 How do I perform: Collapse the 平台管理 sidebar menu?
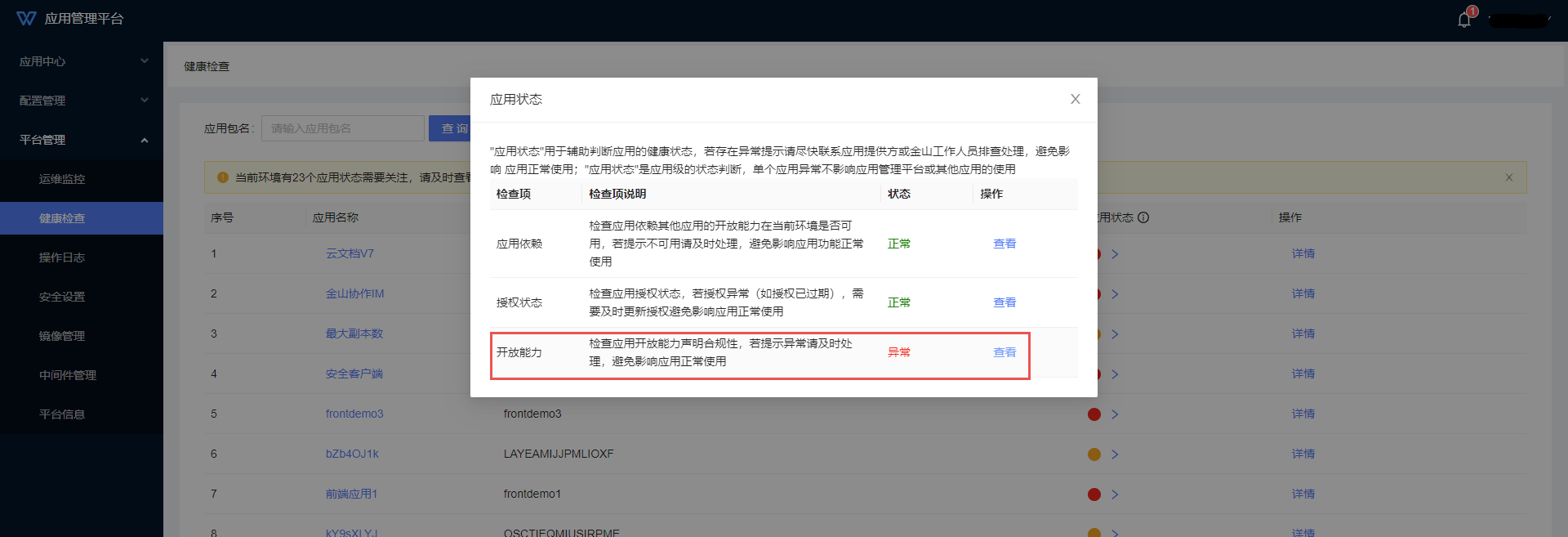coord(82,140)
